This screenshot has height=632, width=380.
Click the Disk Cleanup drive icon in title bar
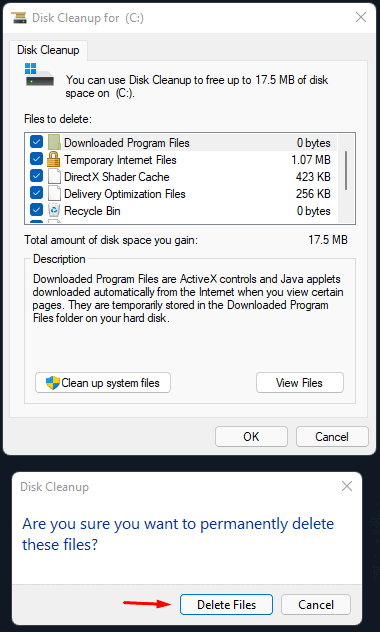(19, 17)
